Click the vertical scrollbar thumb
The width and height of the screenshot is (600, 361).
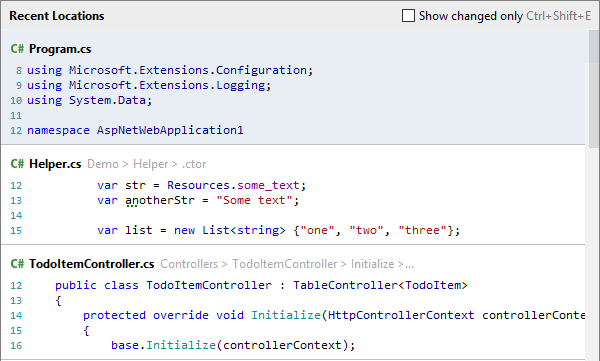click(594, 88)
